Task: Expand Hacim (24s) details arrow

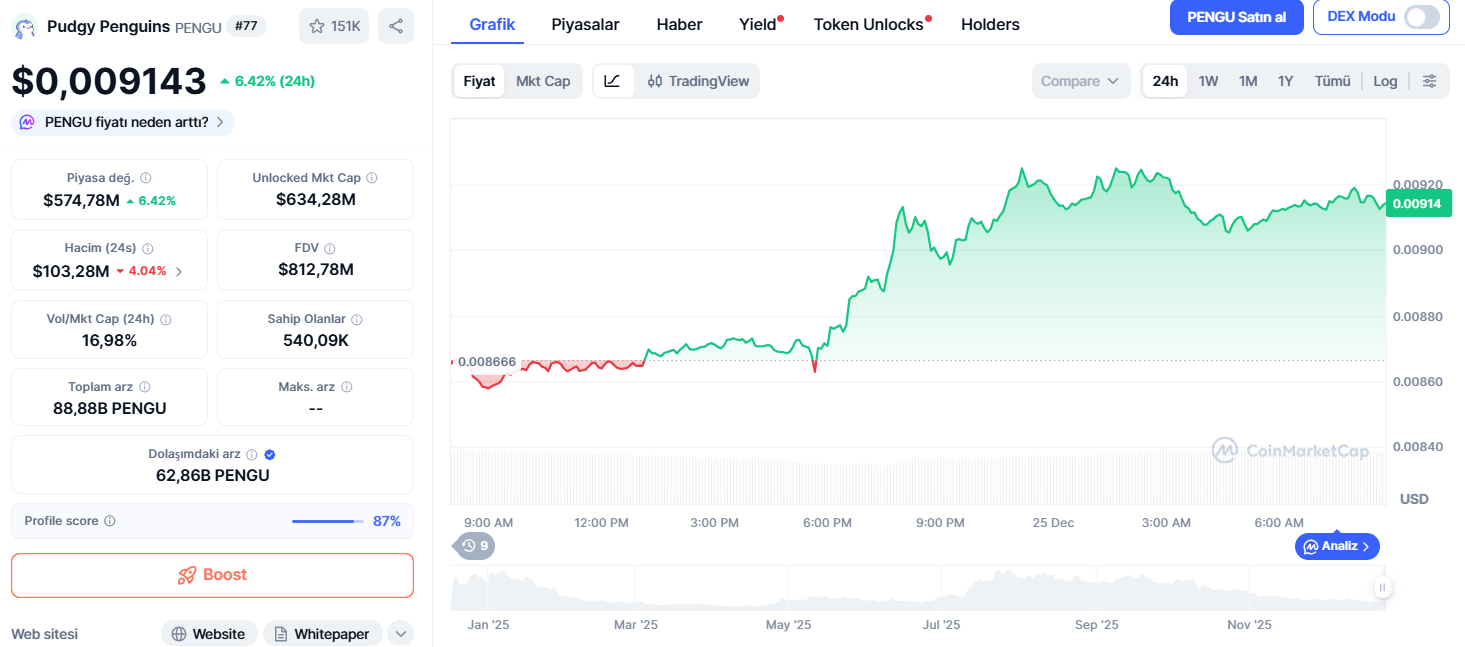Action: (x=179, y=271)
